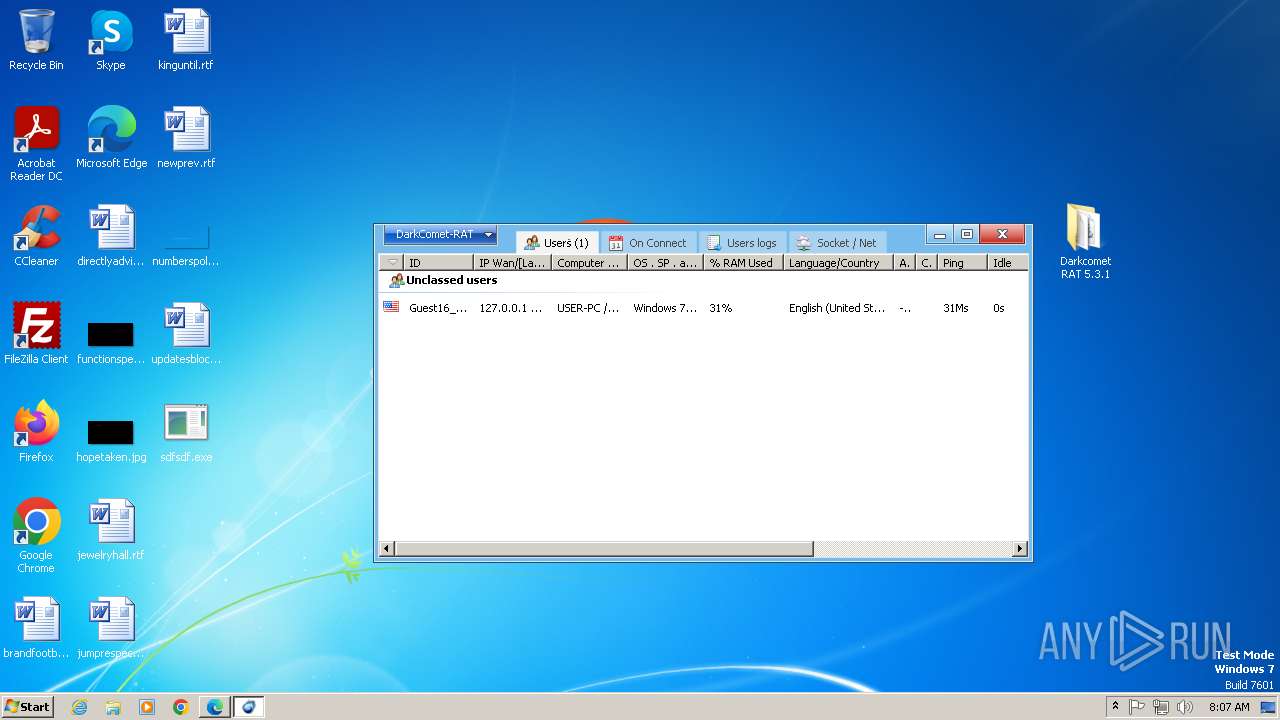This screenshot has width=1280, height=720.
Task: Select the CCleaner desktop shortcut
Action: point(36,236)
